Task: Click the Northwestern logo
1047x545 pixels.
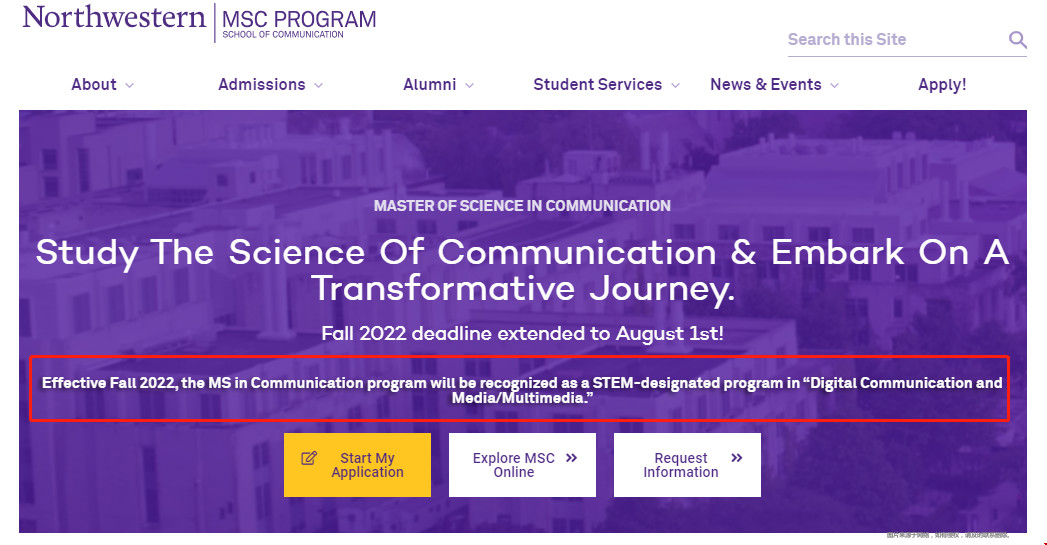Action: pyautogui.click(x=114, y=18)
